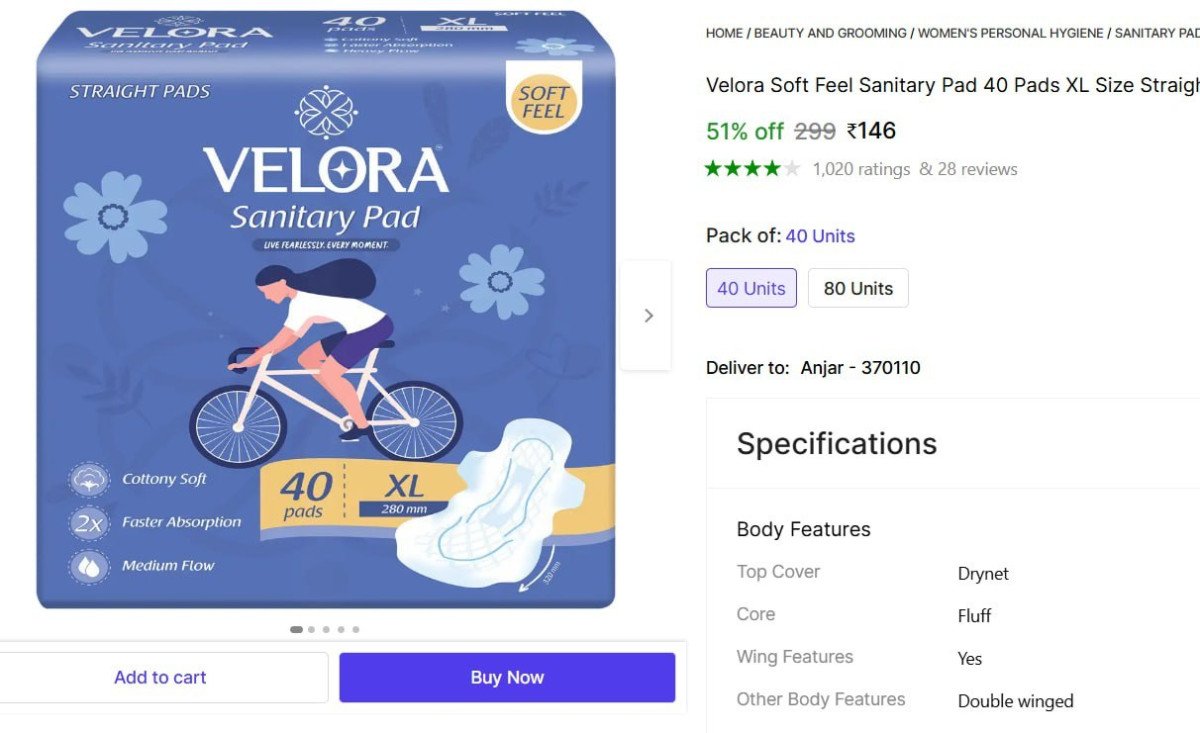Click the next image arrow chevron
This screenshot has height=733, width=1200.
click(x=648, y=315)
